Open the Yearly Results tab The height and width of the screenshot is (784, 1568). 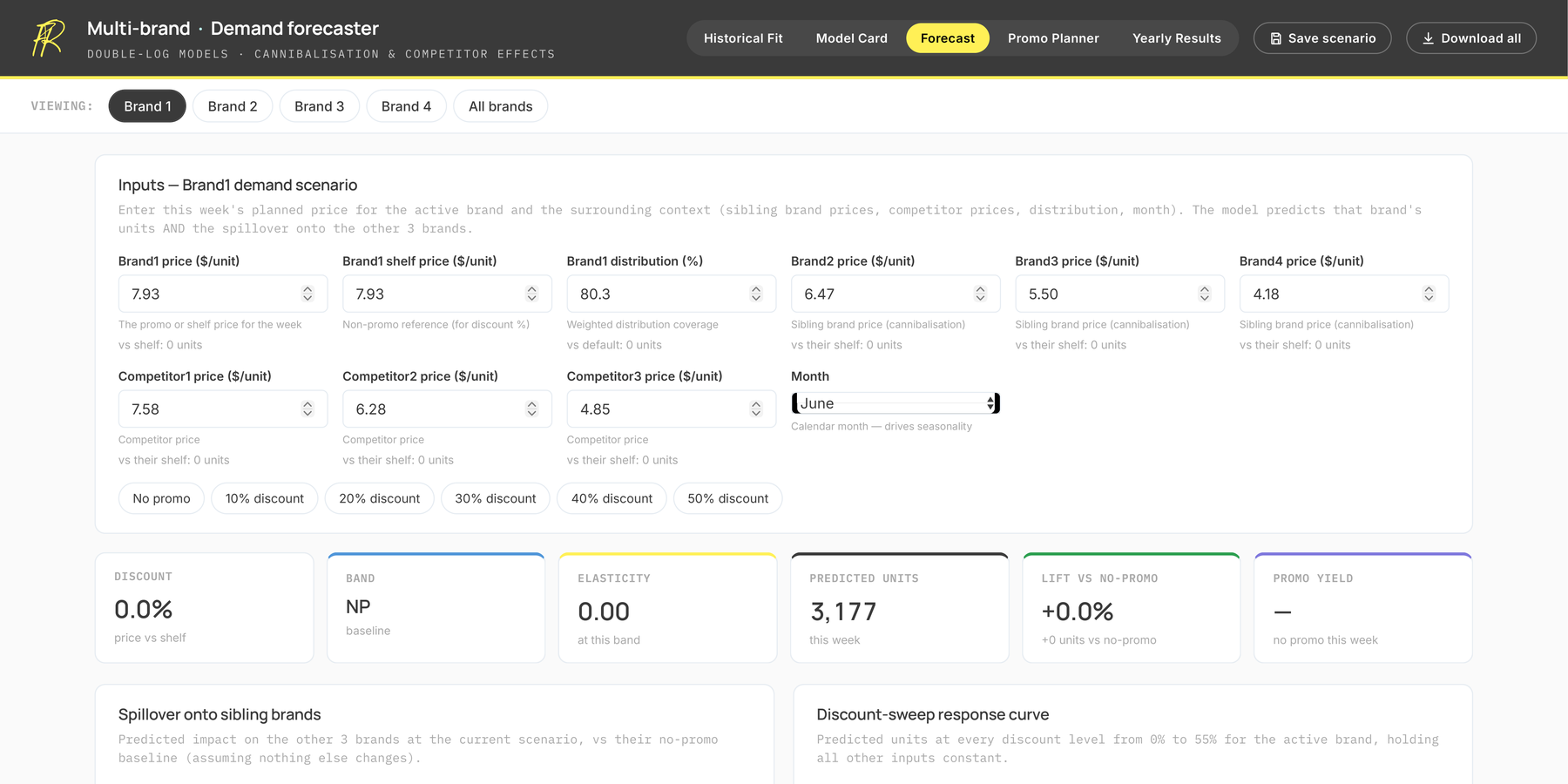click(1177, 38)
